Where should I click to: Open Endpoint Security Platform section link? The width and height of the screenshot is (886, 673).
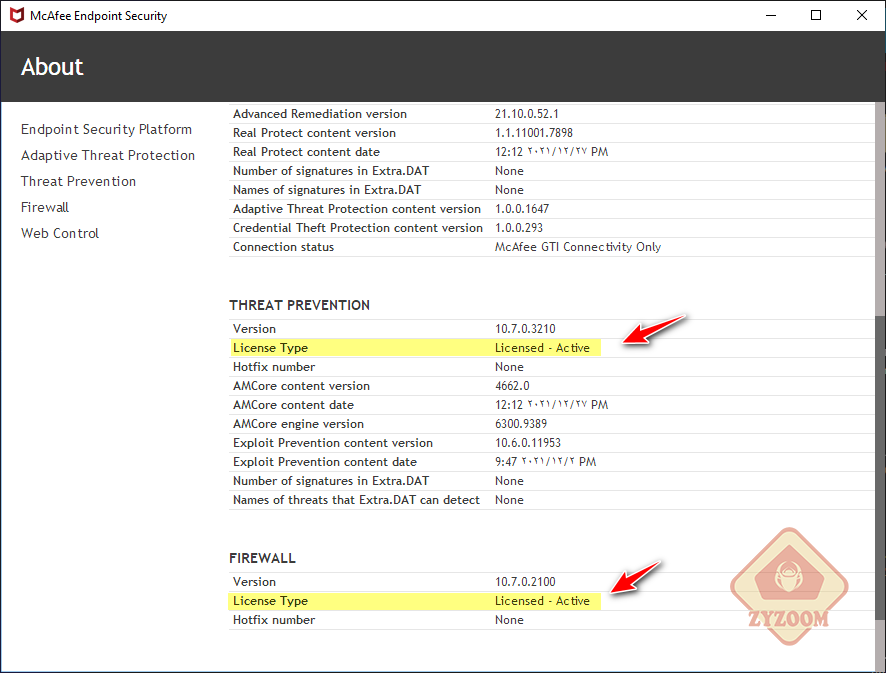(x=106, y=129)
